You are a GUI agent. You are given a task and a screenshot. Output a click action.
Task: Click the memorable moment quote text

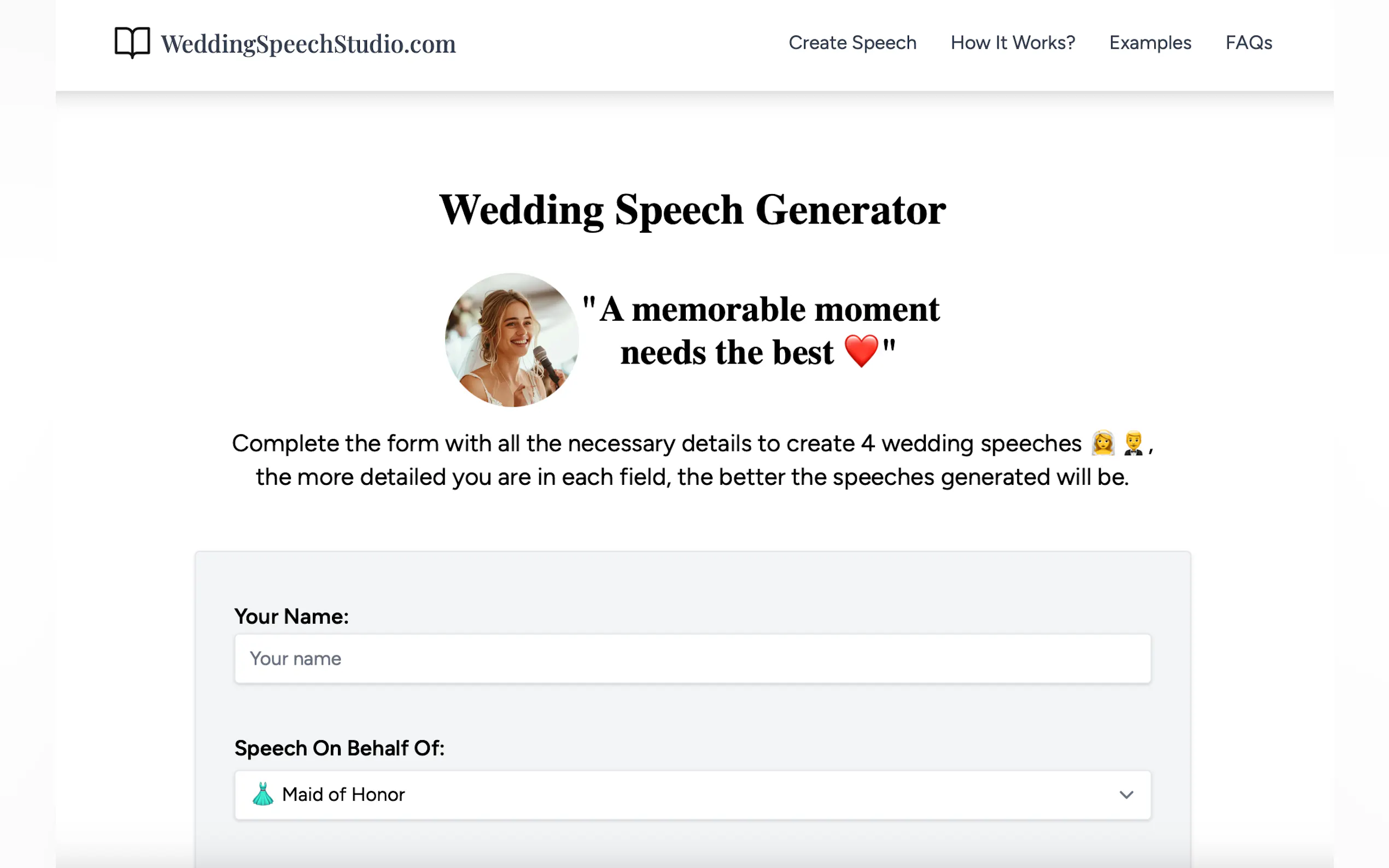tap(768, 310)
